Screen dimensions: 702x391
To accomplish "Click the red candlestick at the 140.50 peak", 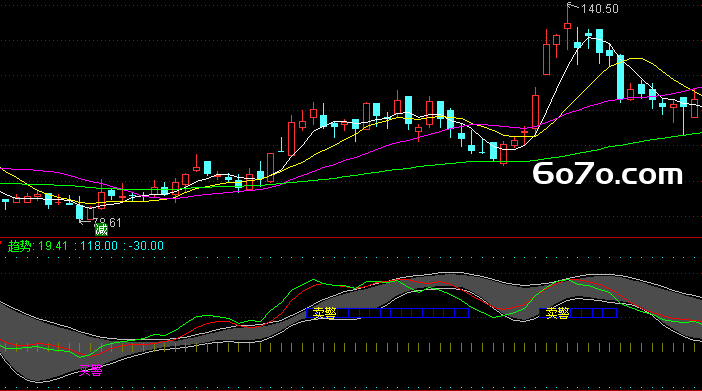I will (567, 26).
